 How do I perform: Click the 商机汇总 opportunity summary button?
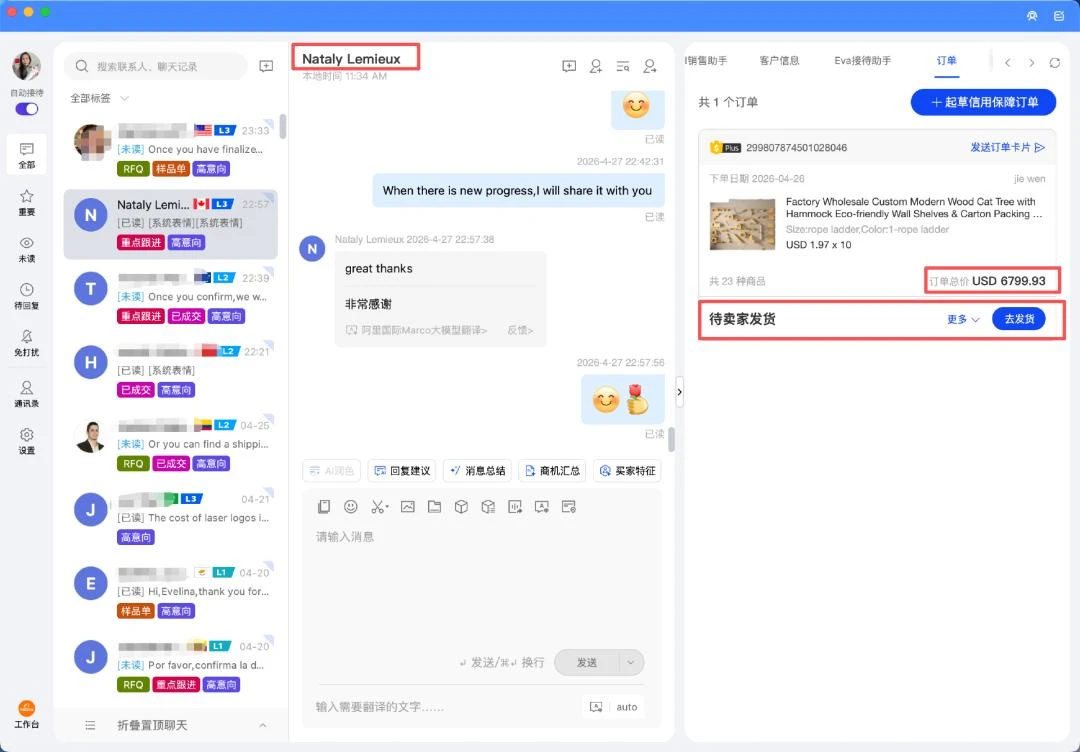552,471
